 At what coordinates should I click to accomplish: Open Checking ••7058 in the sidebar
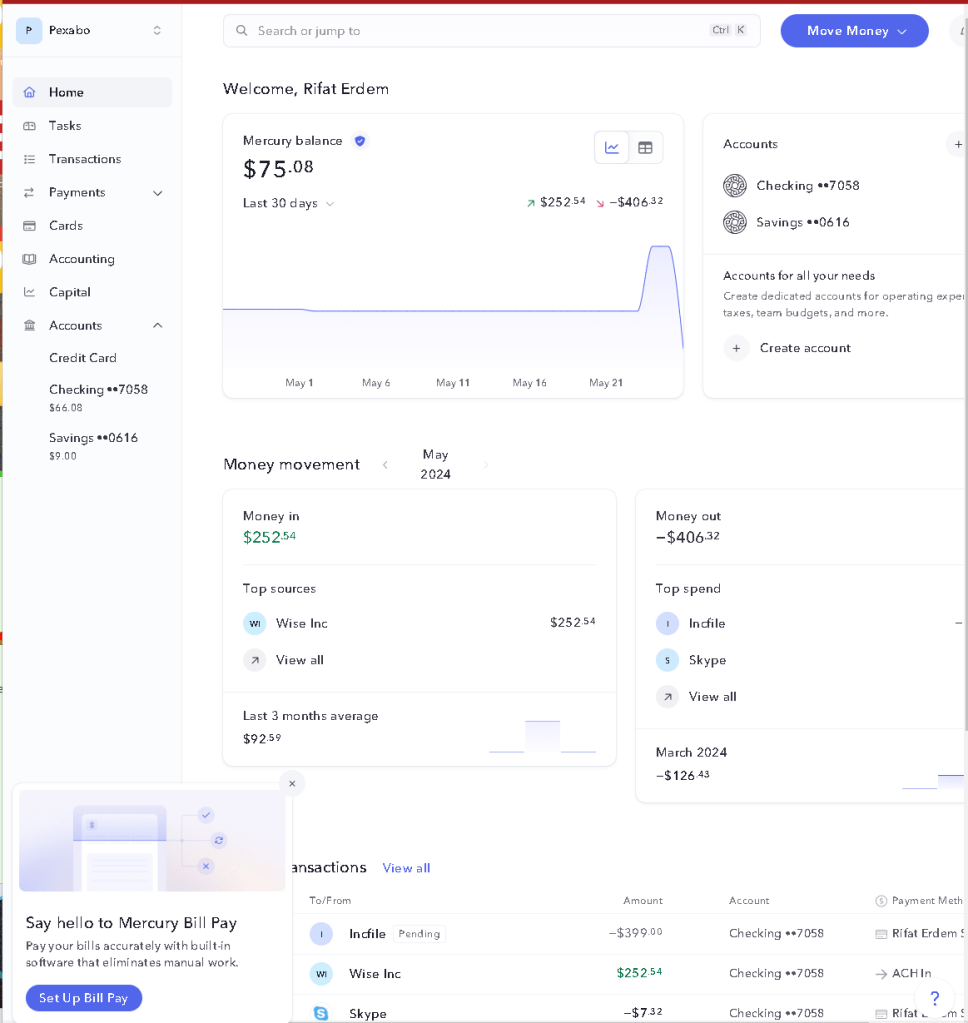click(x=98, y=397)
